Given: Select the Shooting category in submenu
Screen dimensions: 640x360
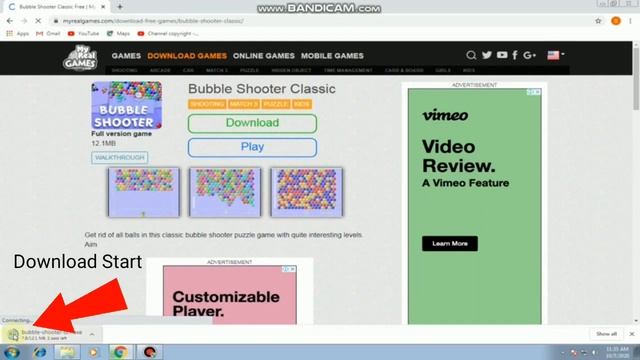Looking at the screenshot, I should pyautogui.click(x=124, y=71).
